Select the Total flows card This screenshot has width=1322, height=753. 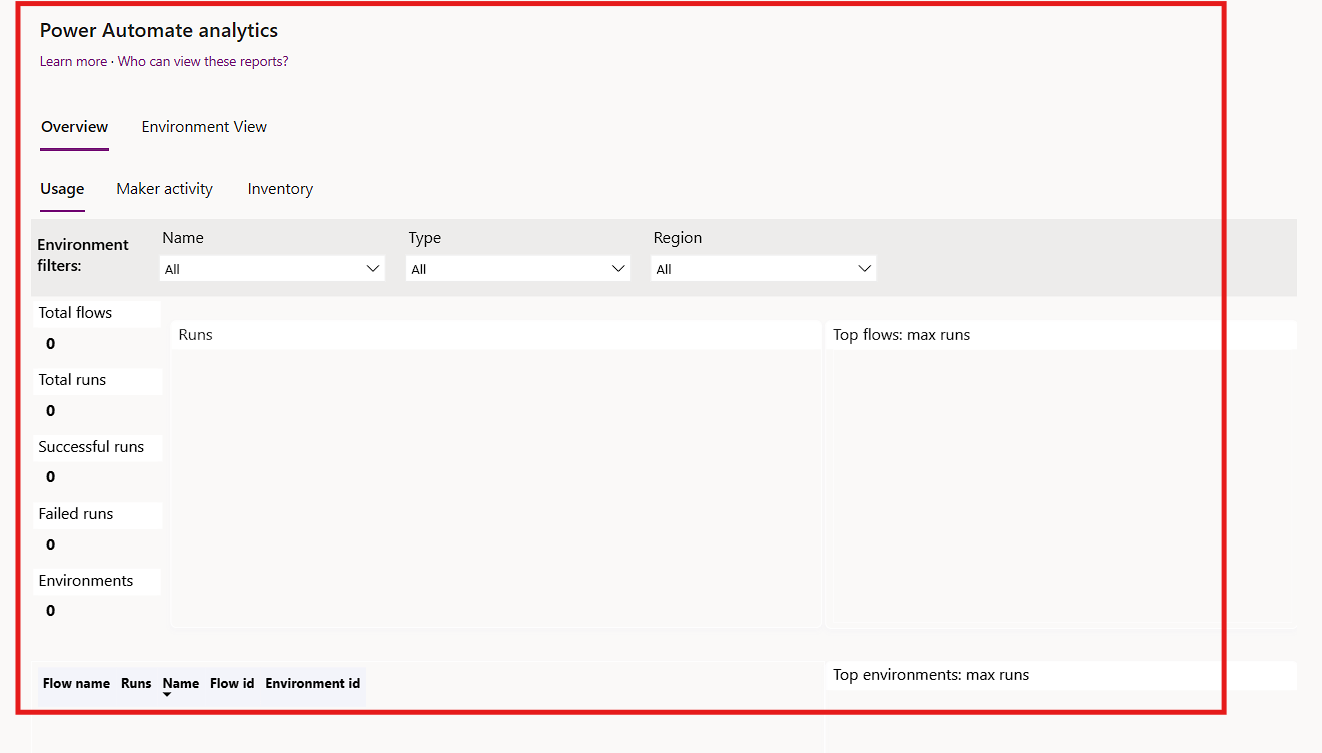pos(96,328)
